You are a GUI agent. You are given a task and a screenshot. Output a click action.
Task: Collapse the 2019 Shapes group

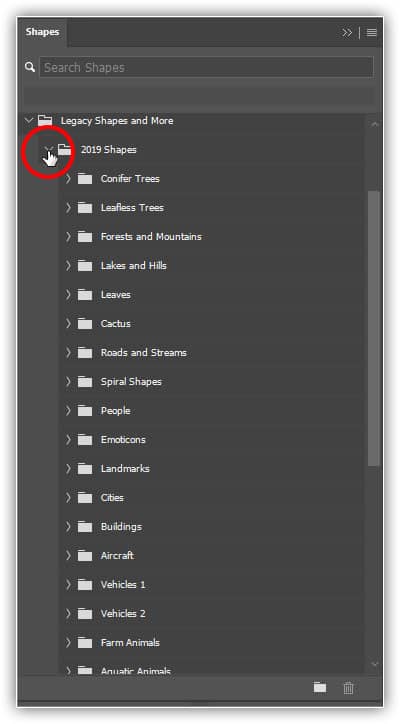click(x=49, y=149)
